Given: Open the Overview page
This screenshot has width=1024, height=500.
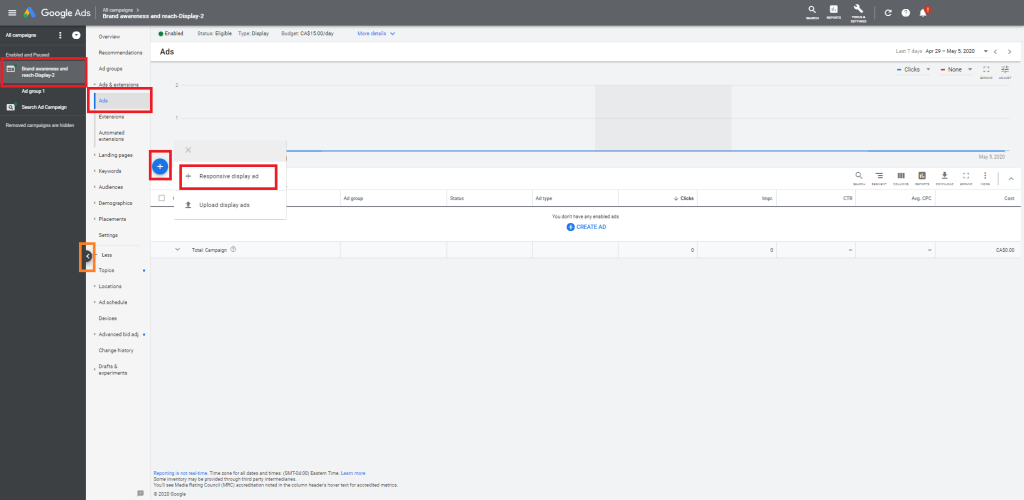Looking at the screenshot, I should [x=109, y=37].
